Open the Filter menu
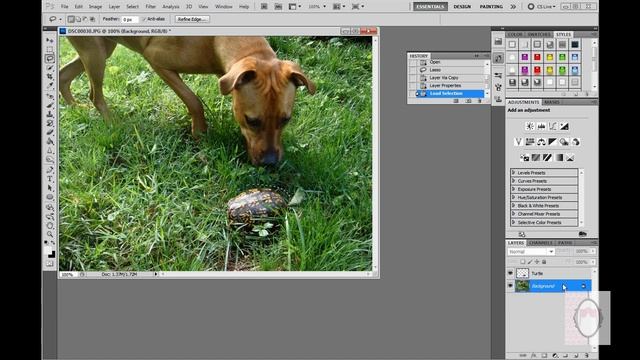This screenshot has height=360, width=640. [151, 7]
